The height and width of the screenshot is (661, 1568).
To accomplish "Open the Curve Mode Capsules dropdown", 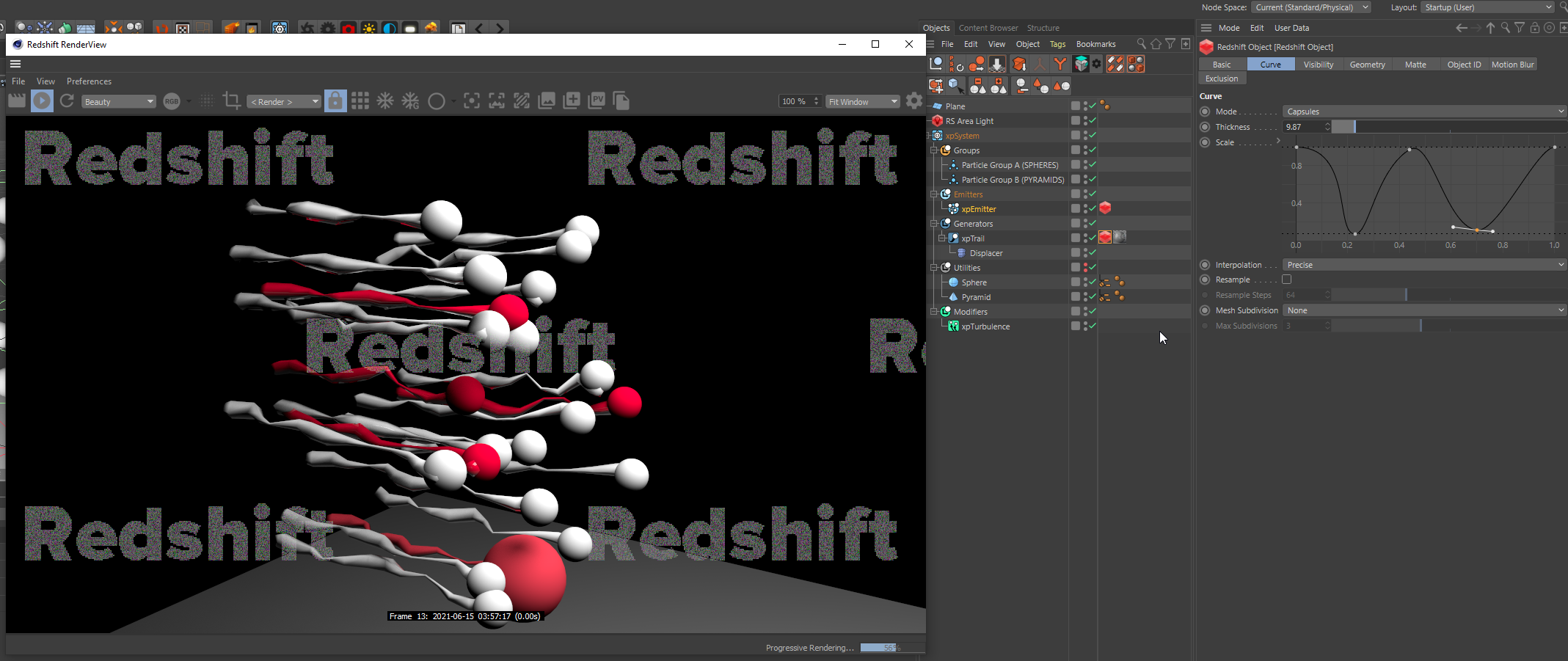I will coord(1425,112).
